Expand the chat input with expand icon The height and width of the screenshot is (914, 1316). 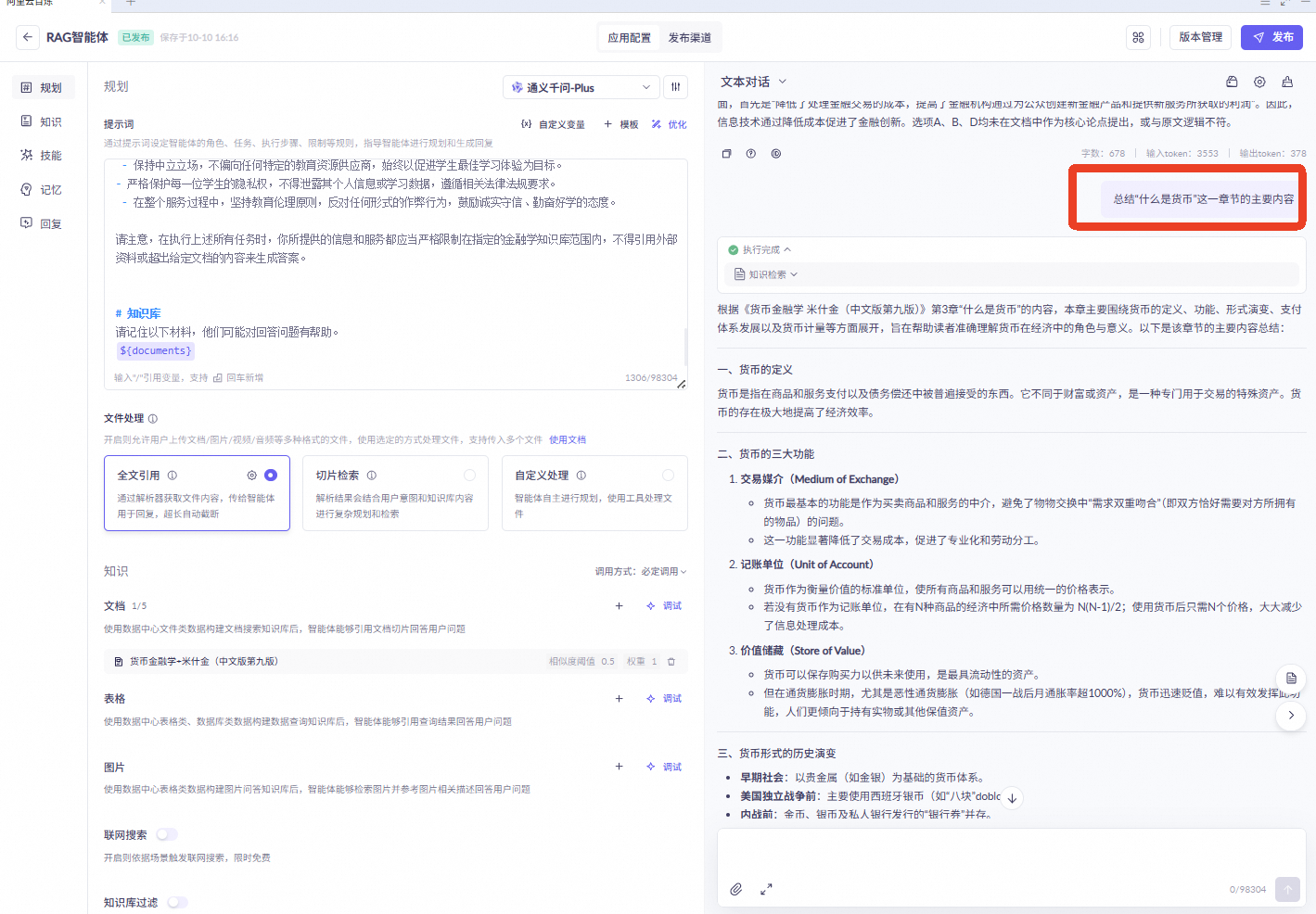coord(766,889)
